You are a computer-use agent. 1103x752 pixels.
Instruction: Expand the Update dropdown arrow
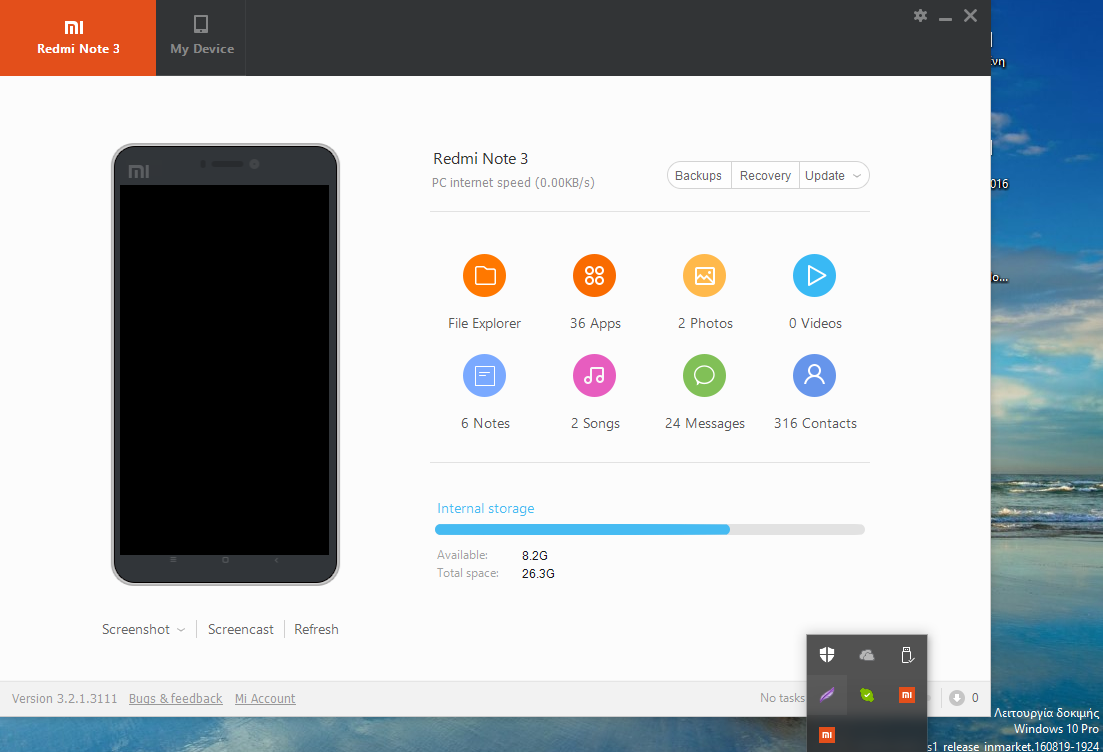coord(857,176)
